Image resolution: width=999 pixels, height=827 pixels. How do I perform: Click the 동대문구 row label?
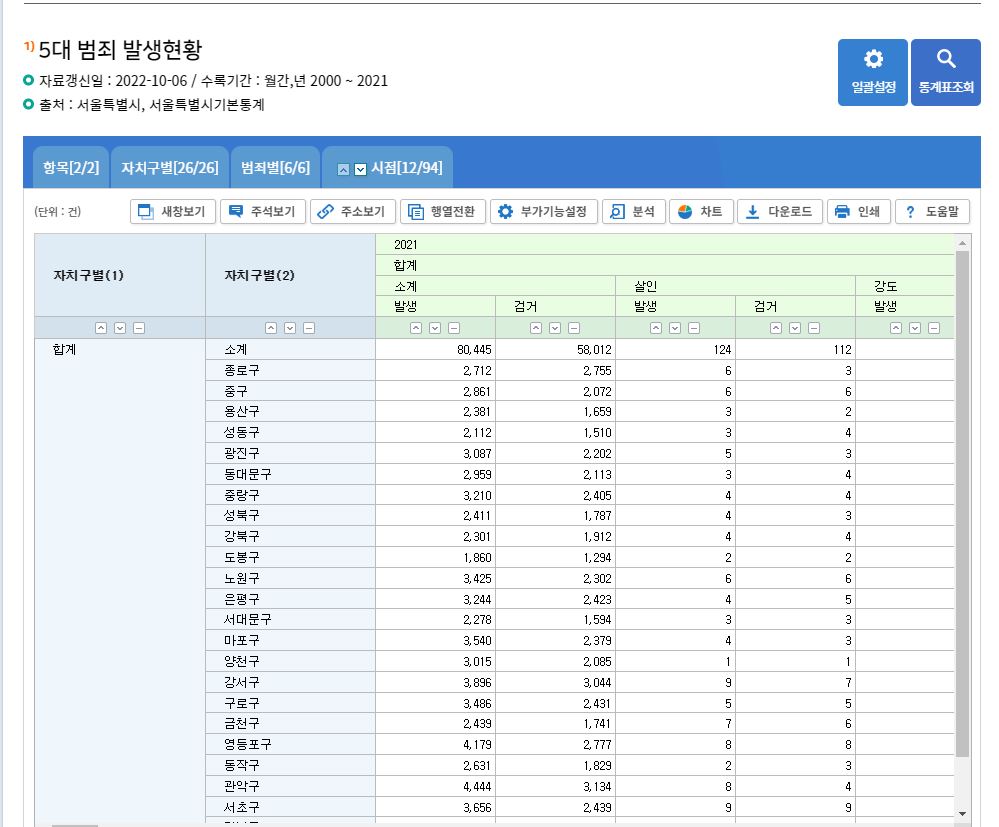click(247, 475)
